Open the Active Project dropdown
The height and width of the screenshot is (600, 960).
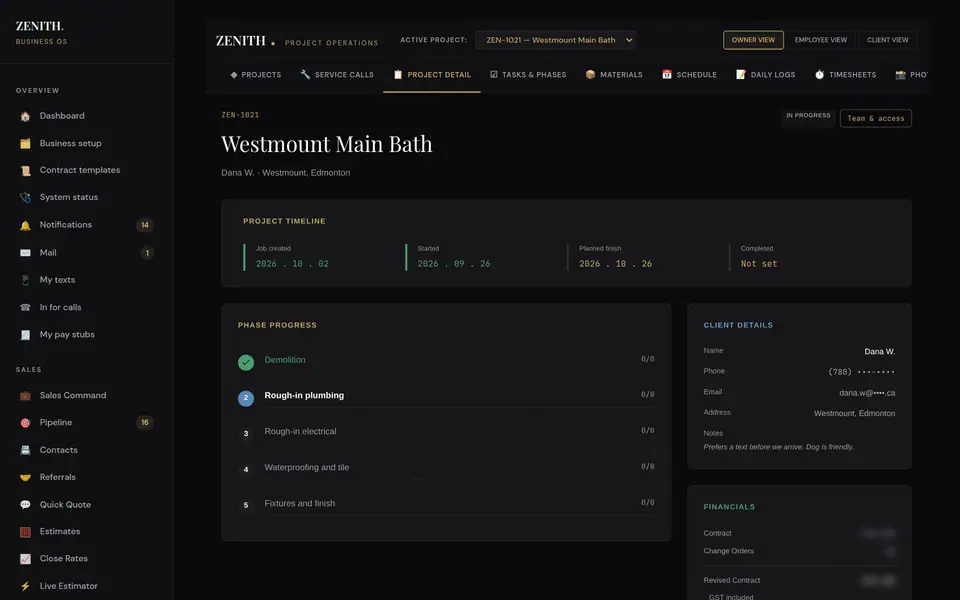click(555, 40)
